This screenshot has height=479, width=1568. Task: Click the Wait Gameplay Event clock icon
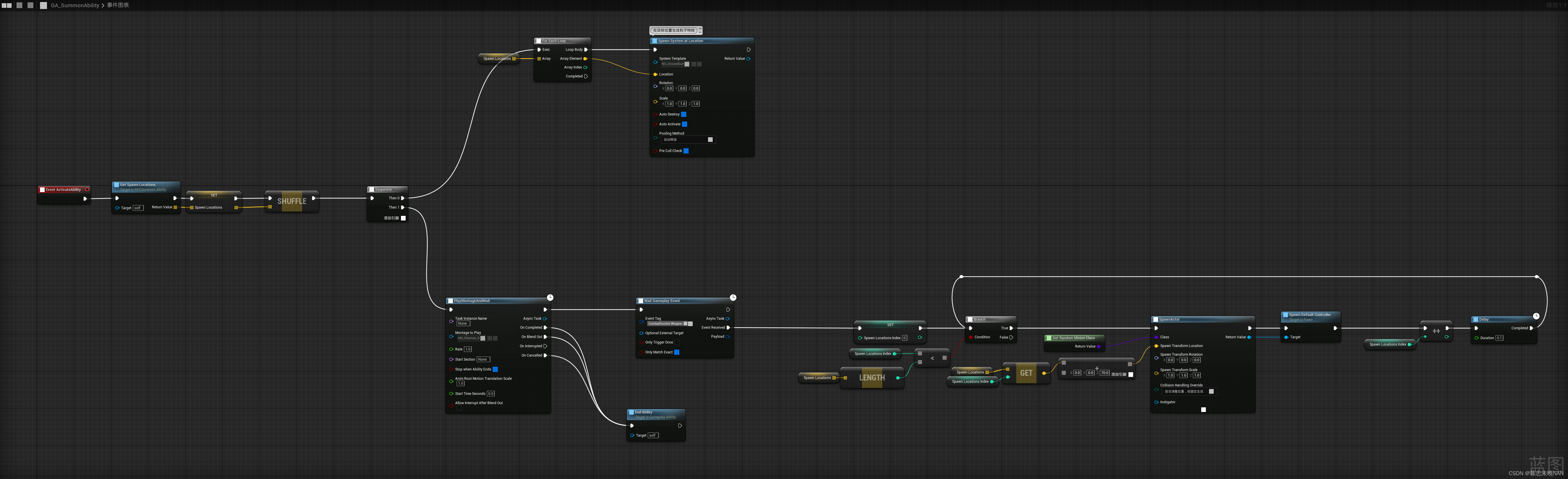click(733, 297)
